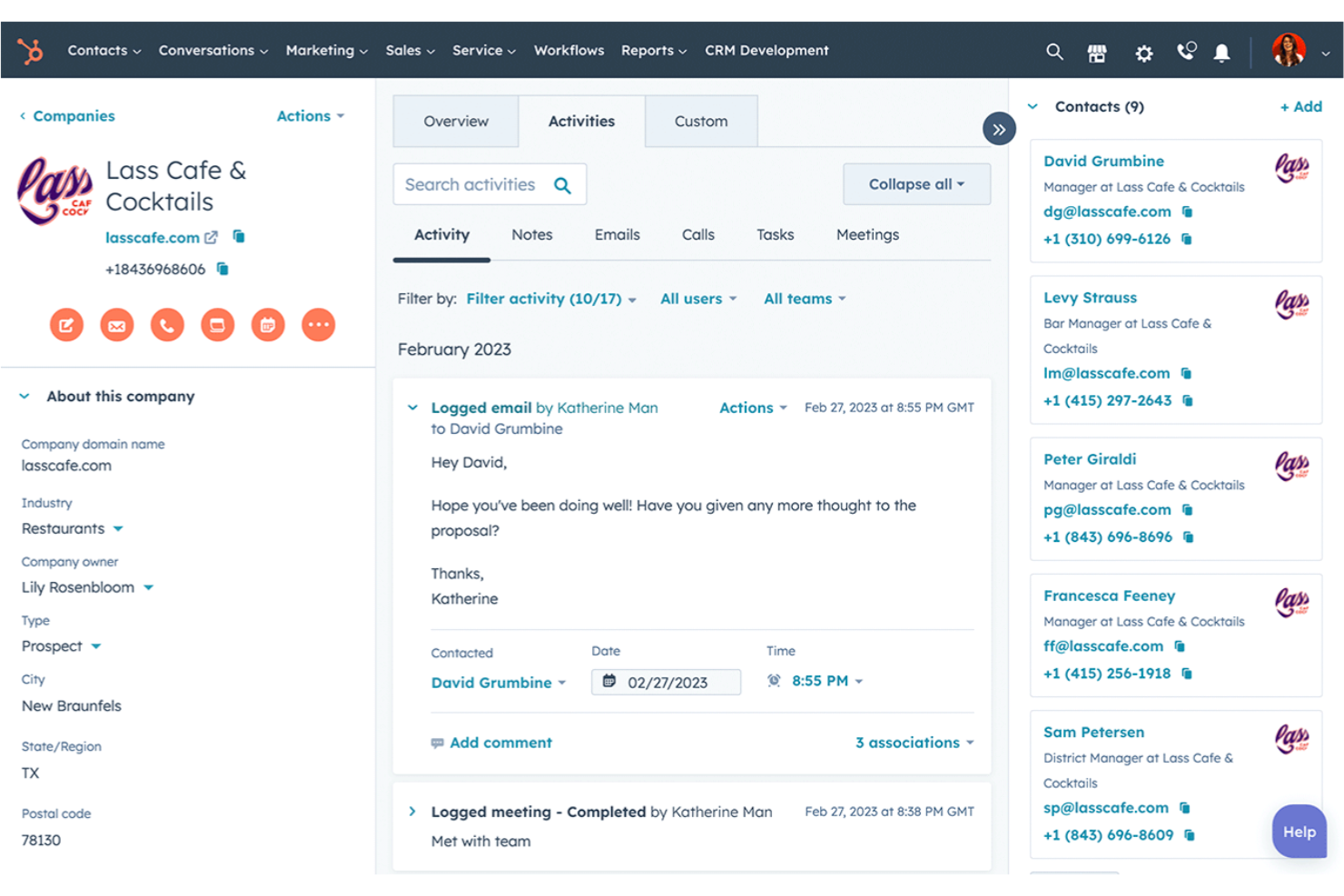This screenshot has height=896, width=1344.
Task: Open the calling phone icon in top bar
Action: click(1186, 51)
